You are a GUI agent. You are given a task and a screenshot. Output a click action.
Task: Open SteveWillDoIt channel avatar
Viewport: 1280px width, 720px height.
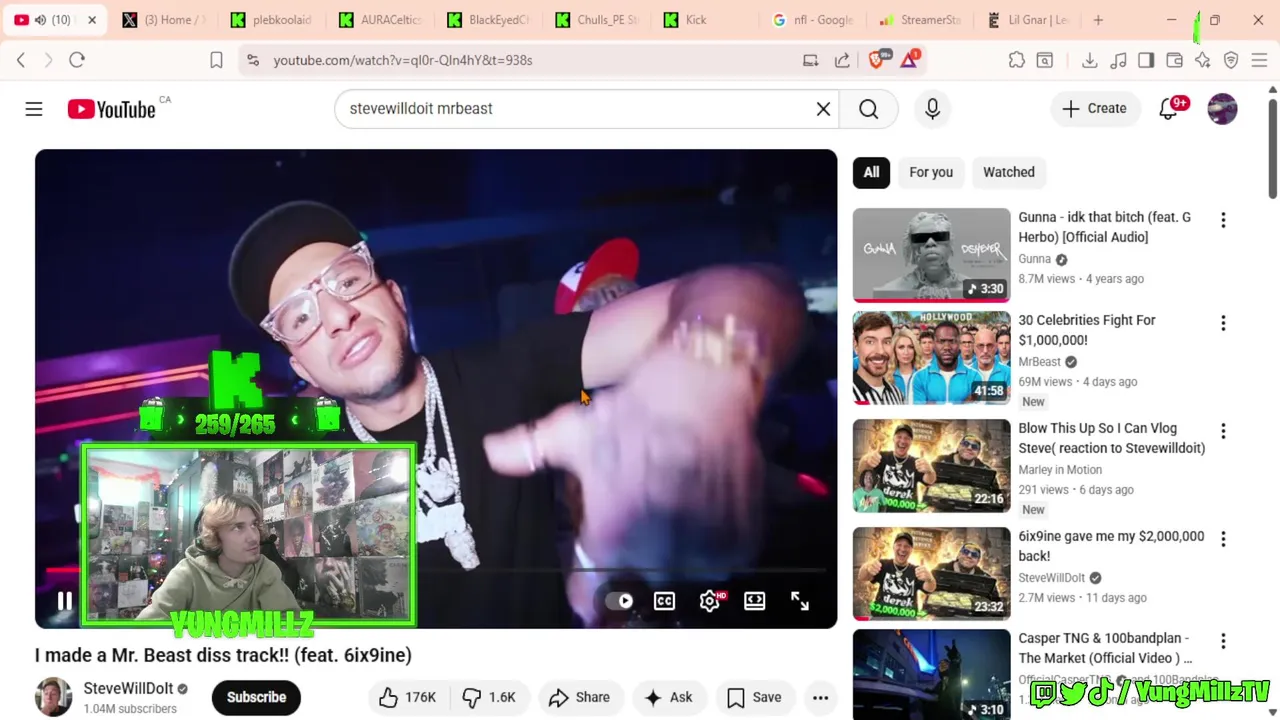pyautogui.click(x=53, y=697)
